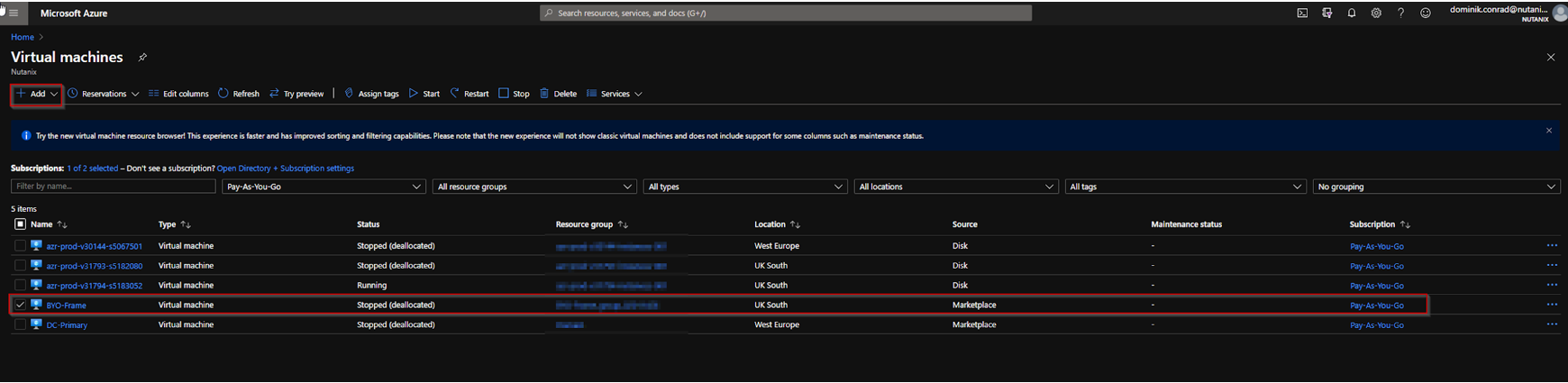The height and width of the screenshot is (383, 1568).
Task: Dismiss the blue info banner
Action: tap(1549, 131)
